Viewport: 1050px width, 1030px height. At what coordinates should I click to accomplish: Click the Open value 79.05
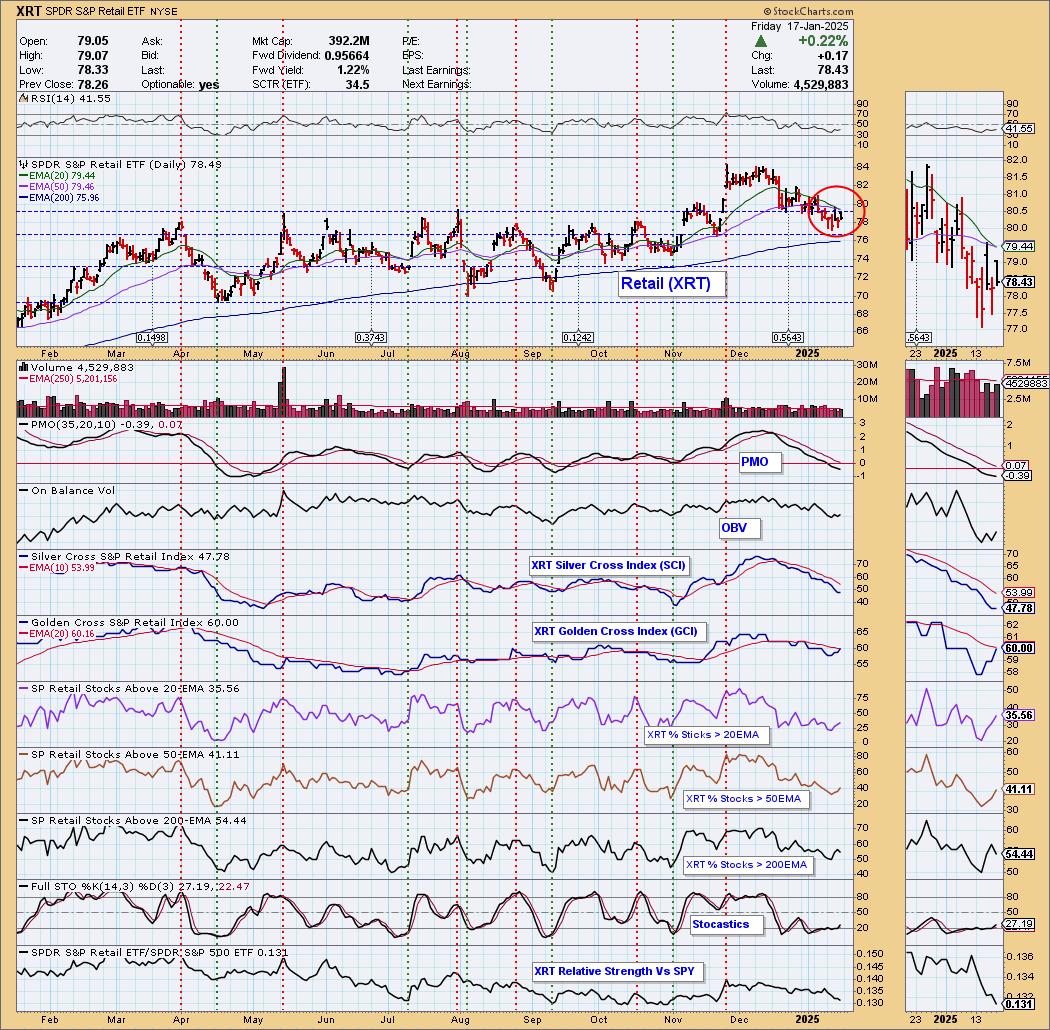click(93, 42)
